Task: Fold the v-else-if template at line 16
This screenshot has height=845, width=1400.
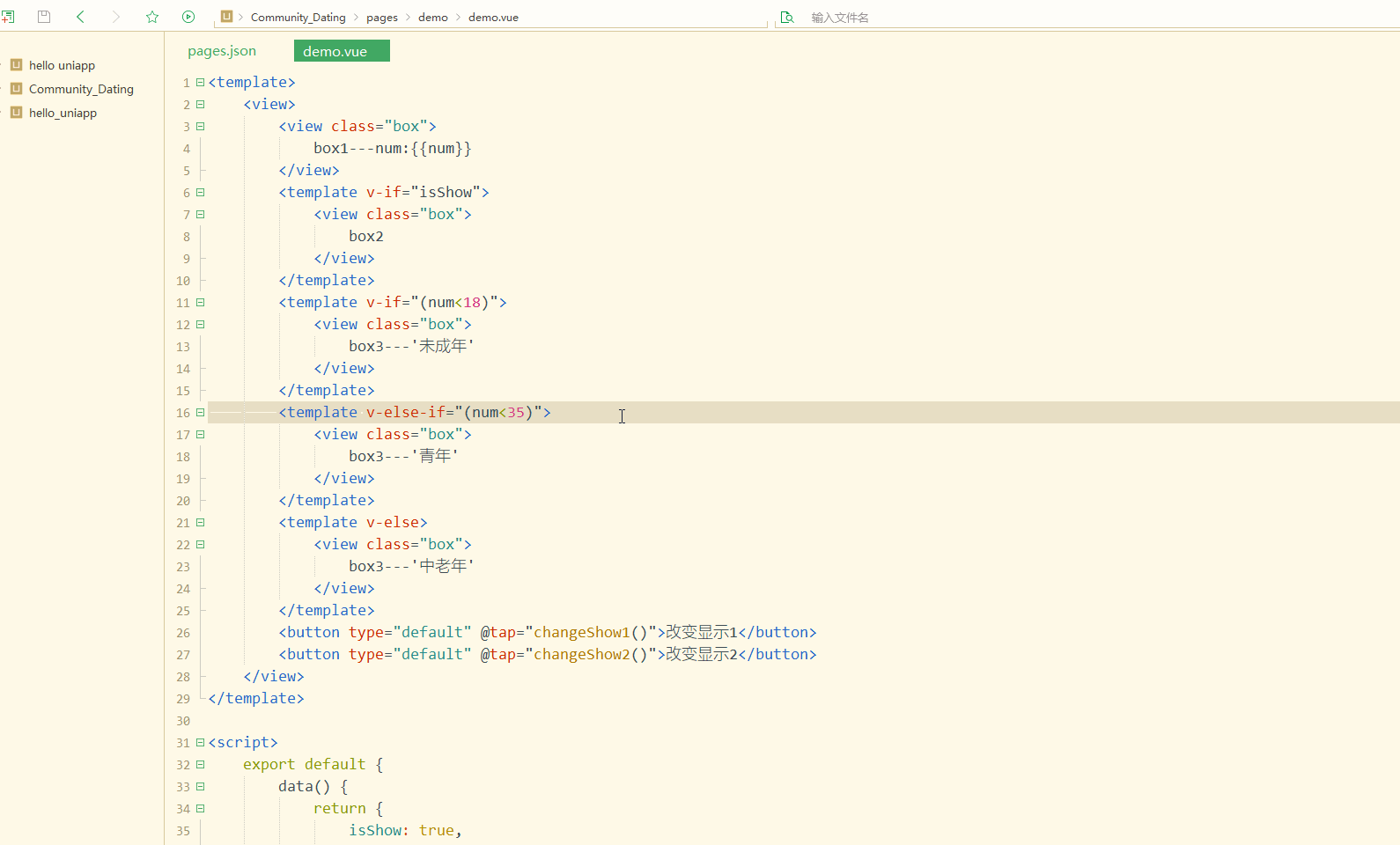Action: 200,412
